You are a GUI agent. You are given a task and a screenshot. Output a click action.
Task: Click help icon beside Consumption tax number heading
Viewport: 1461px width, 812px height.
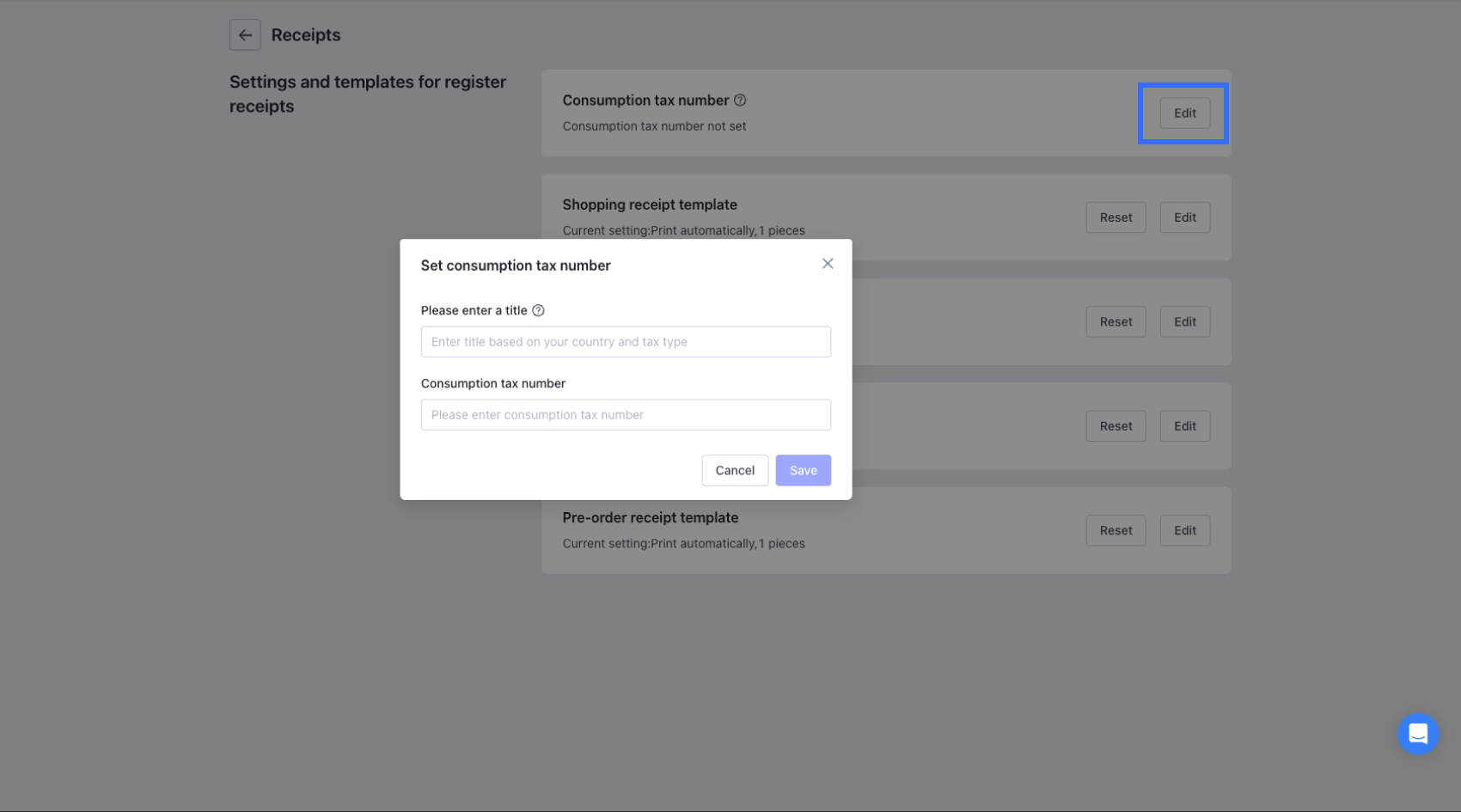pyautogui.click(x=740, y=101)
